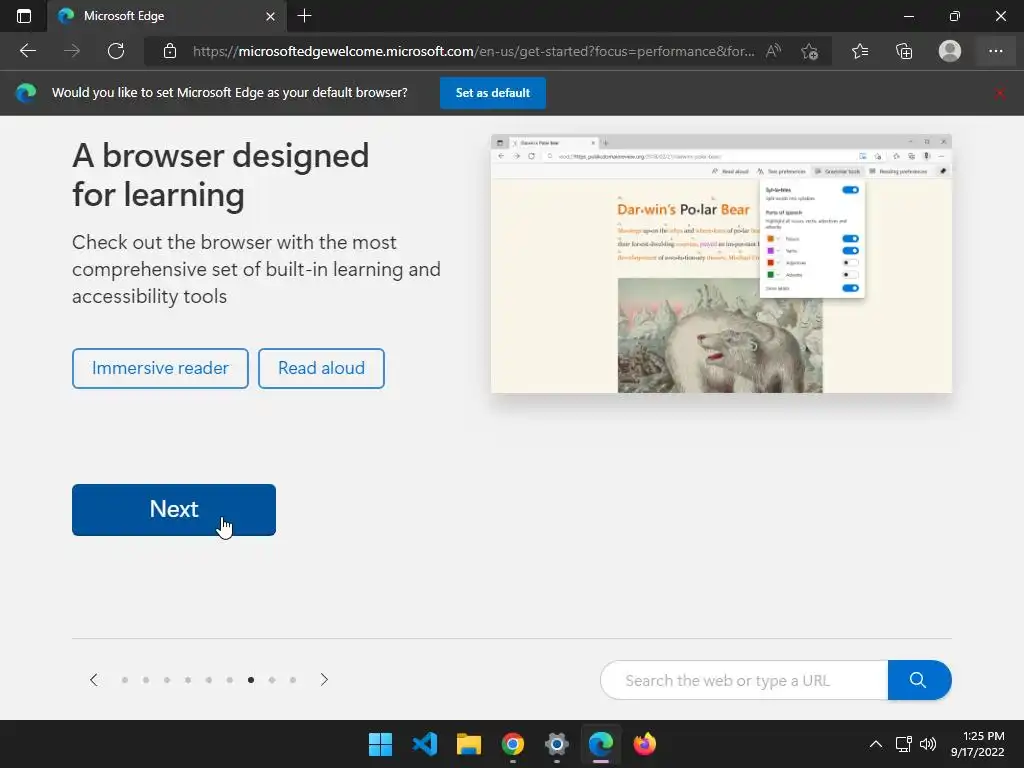View site information via lock icon

[x=170, y=51]
